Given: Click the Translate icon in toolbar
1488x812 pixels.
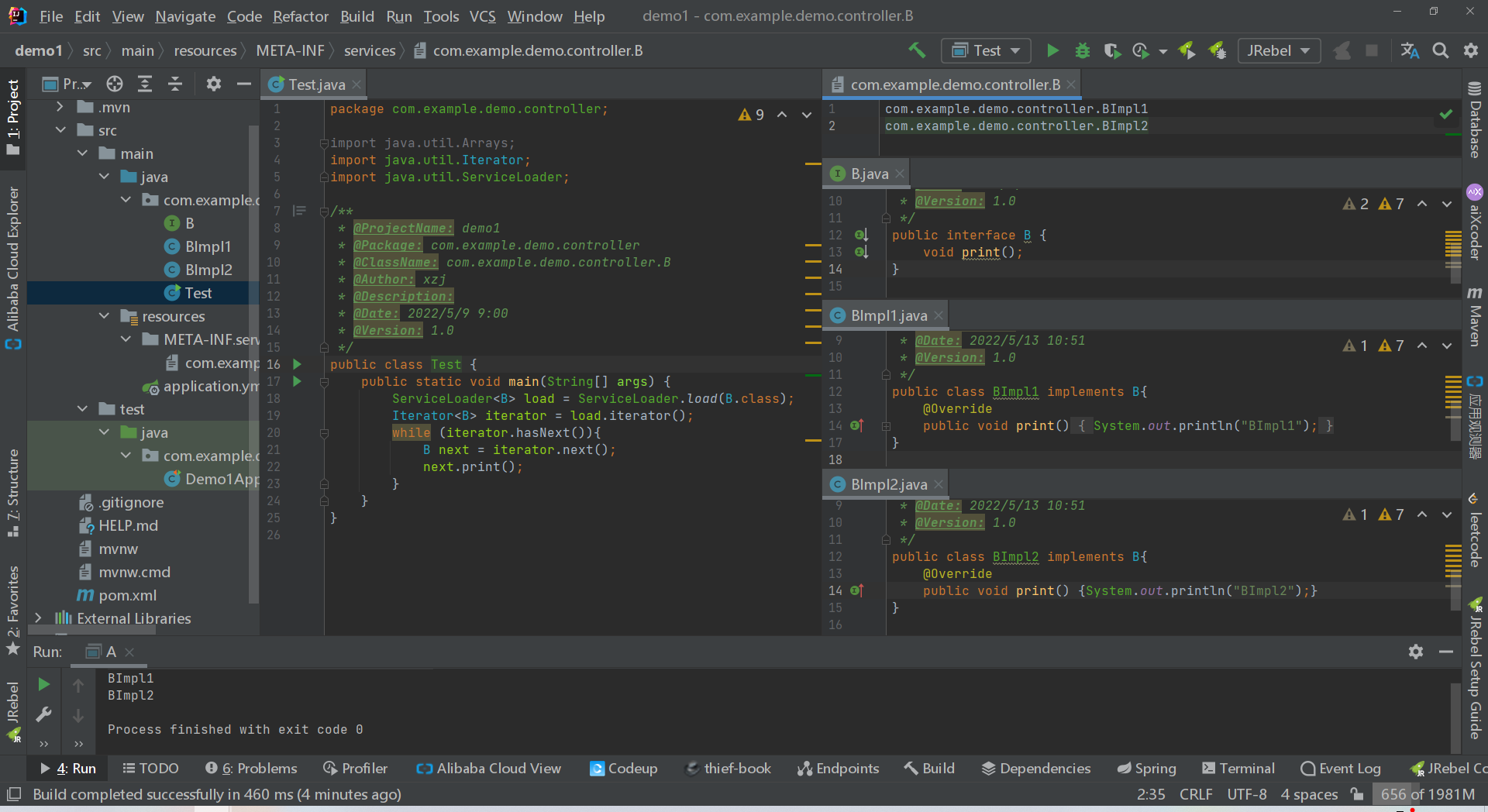Looking at the screenshot, I should coord(1410,51).
